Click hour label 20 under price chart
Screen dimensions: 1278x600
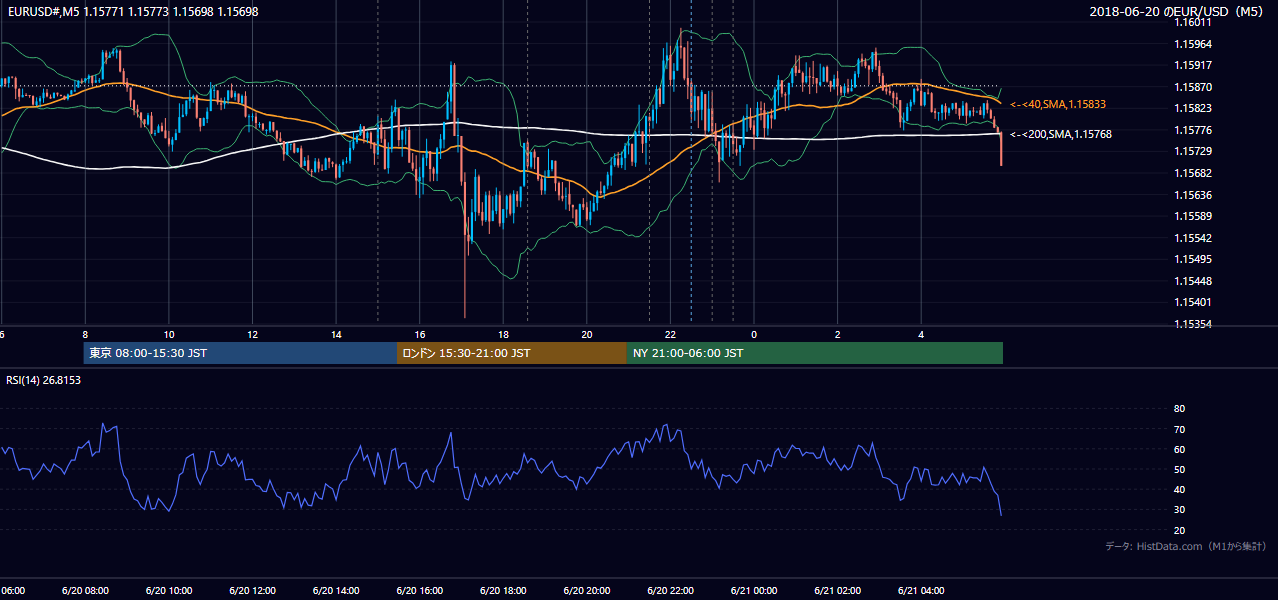point(586,334)
